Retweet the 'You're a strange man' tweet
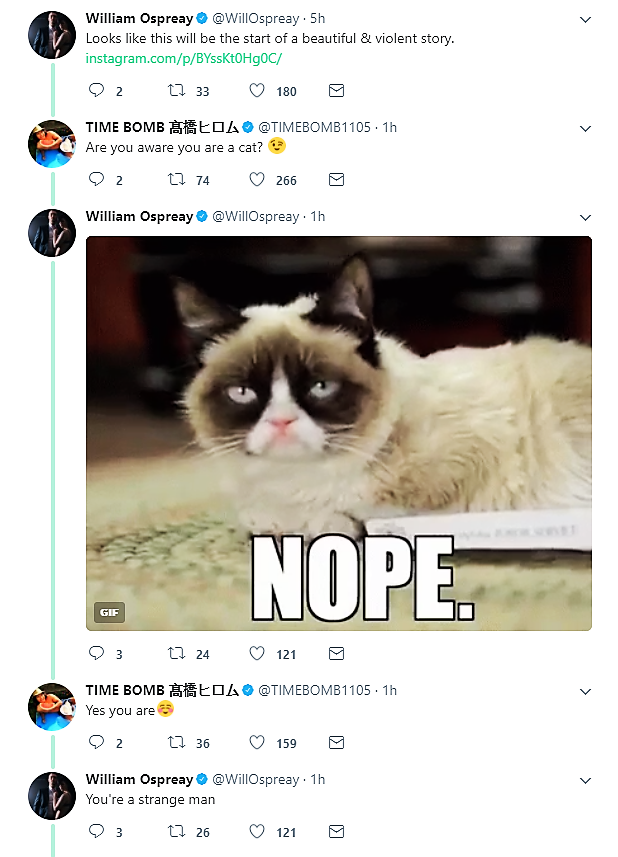Image resolution: width=618 pixels, height=857 pixels. pos(176,832)
